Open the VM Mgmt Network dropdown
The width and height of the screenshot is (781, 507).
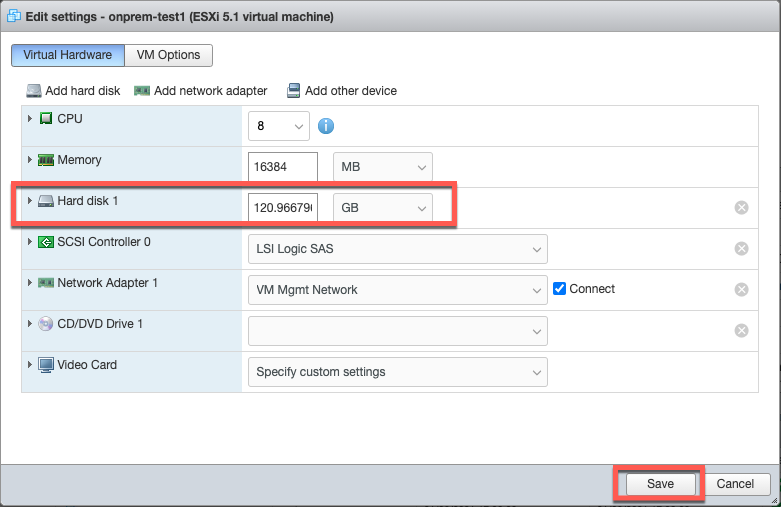point(398,290)
